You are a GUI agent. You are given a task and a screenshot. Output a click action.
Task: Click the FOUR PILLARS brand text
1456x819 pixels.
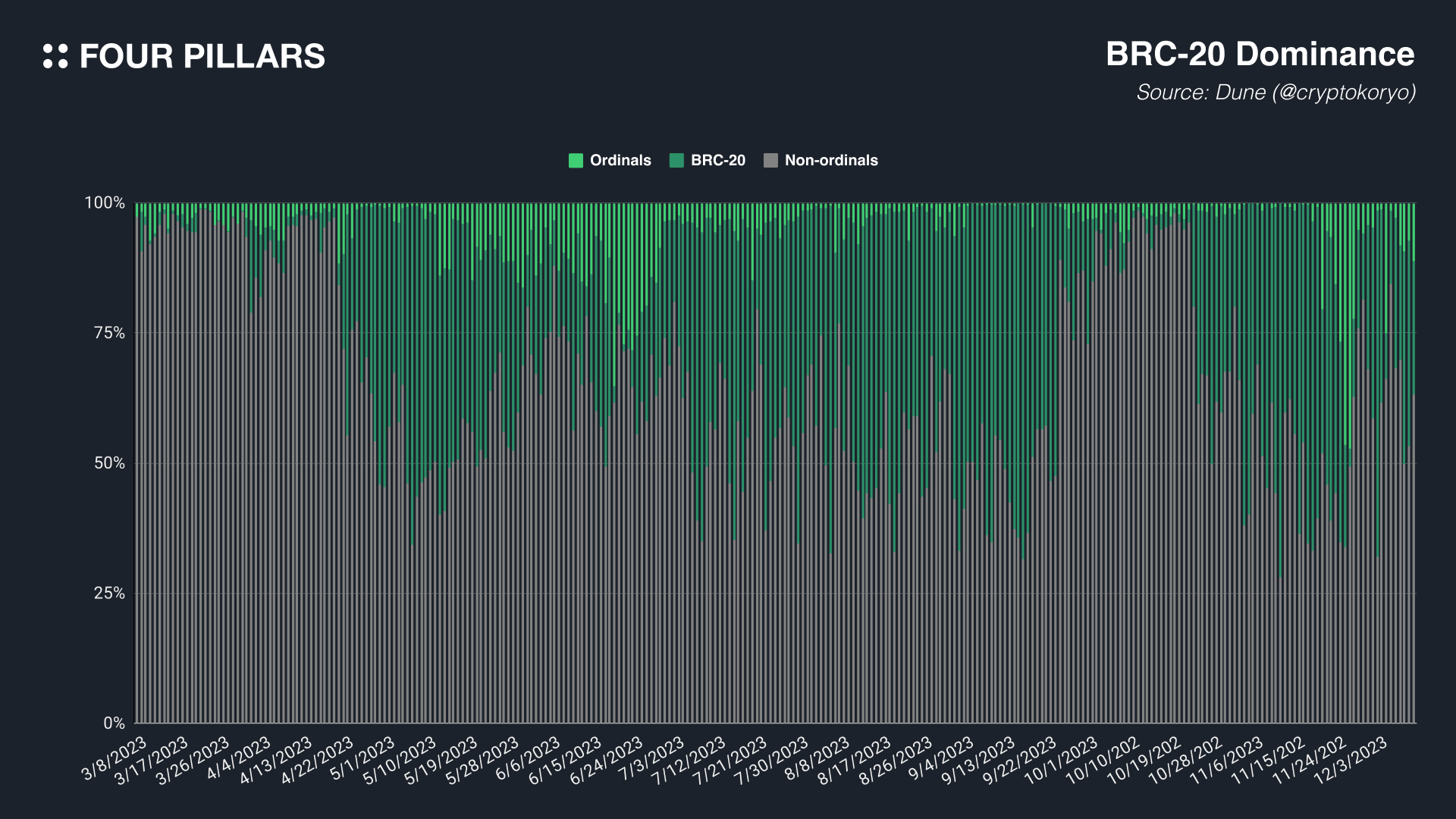coord(202,57)
